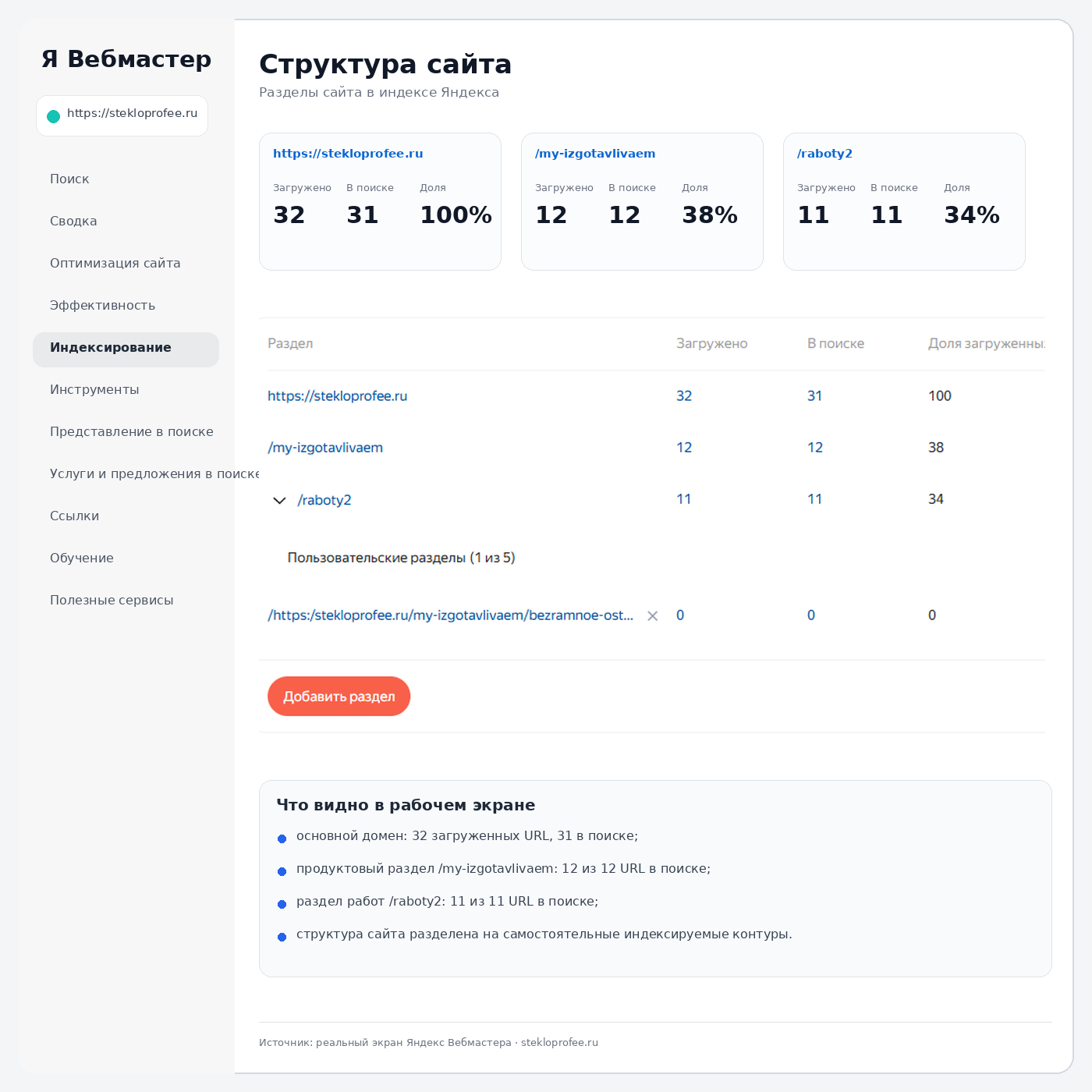Collapse the /raboty2 row chevron
This screenshot has height=1092, width=1092.
point(279,501)
